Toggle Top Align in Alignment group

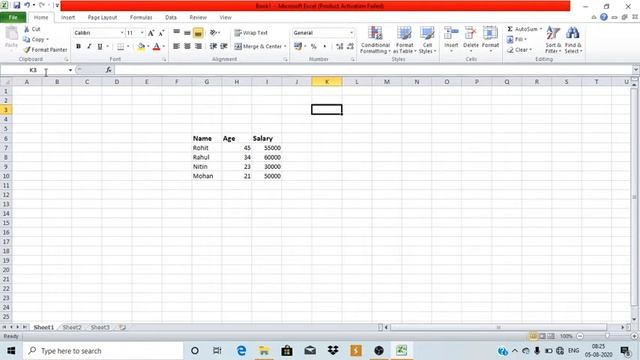pyautogui.click(x=176, y=33)
